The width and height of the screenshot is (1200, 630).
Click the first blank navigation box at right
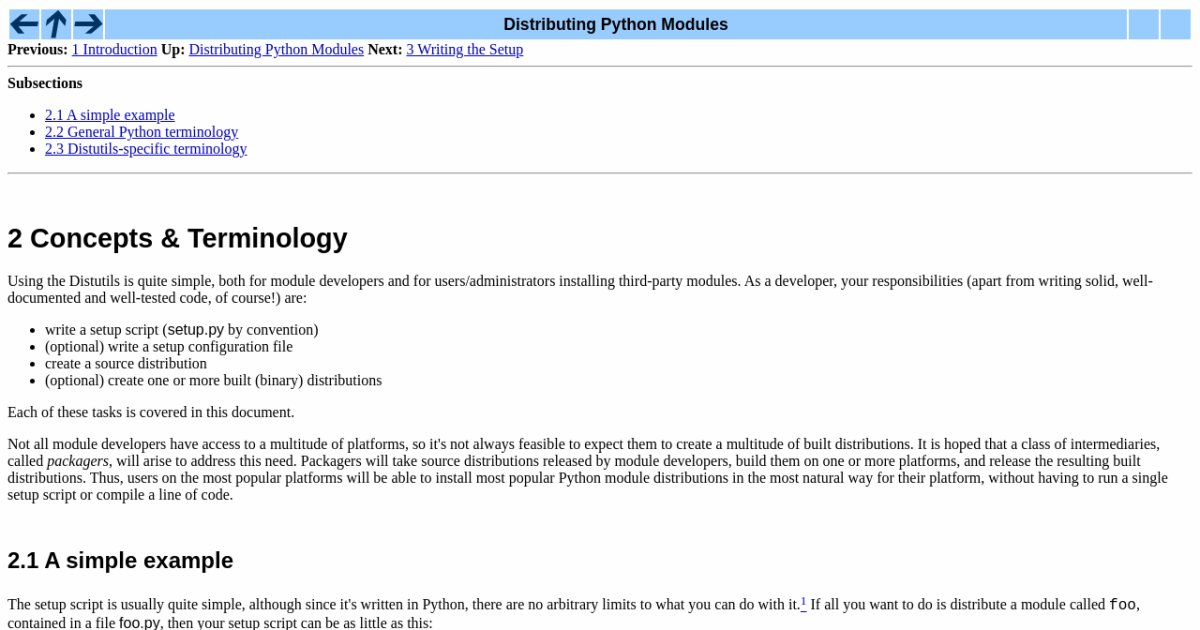[1143, 24]
